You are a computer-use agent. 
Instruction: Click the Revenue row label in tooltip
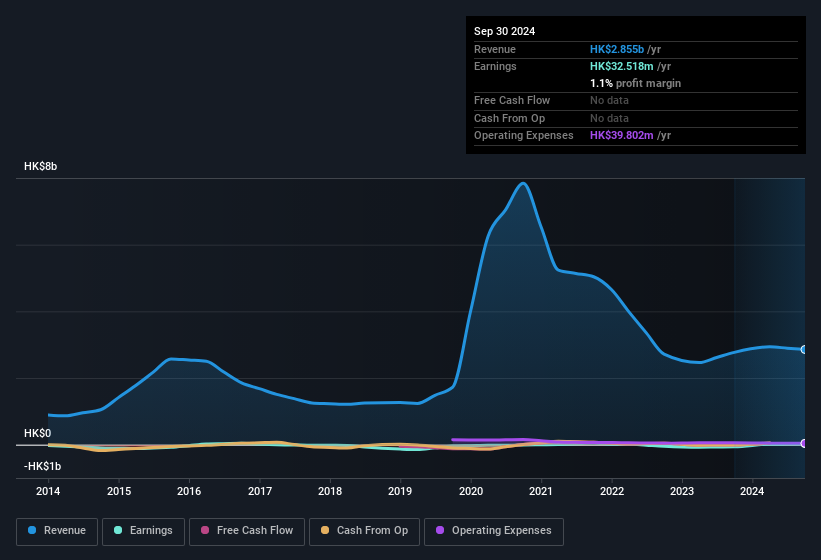click(x=495, y=49)
